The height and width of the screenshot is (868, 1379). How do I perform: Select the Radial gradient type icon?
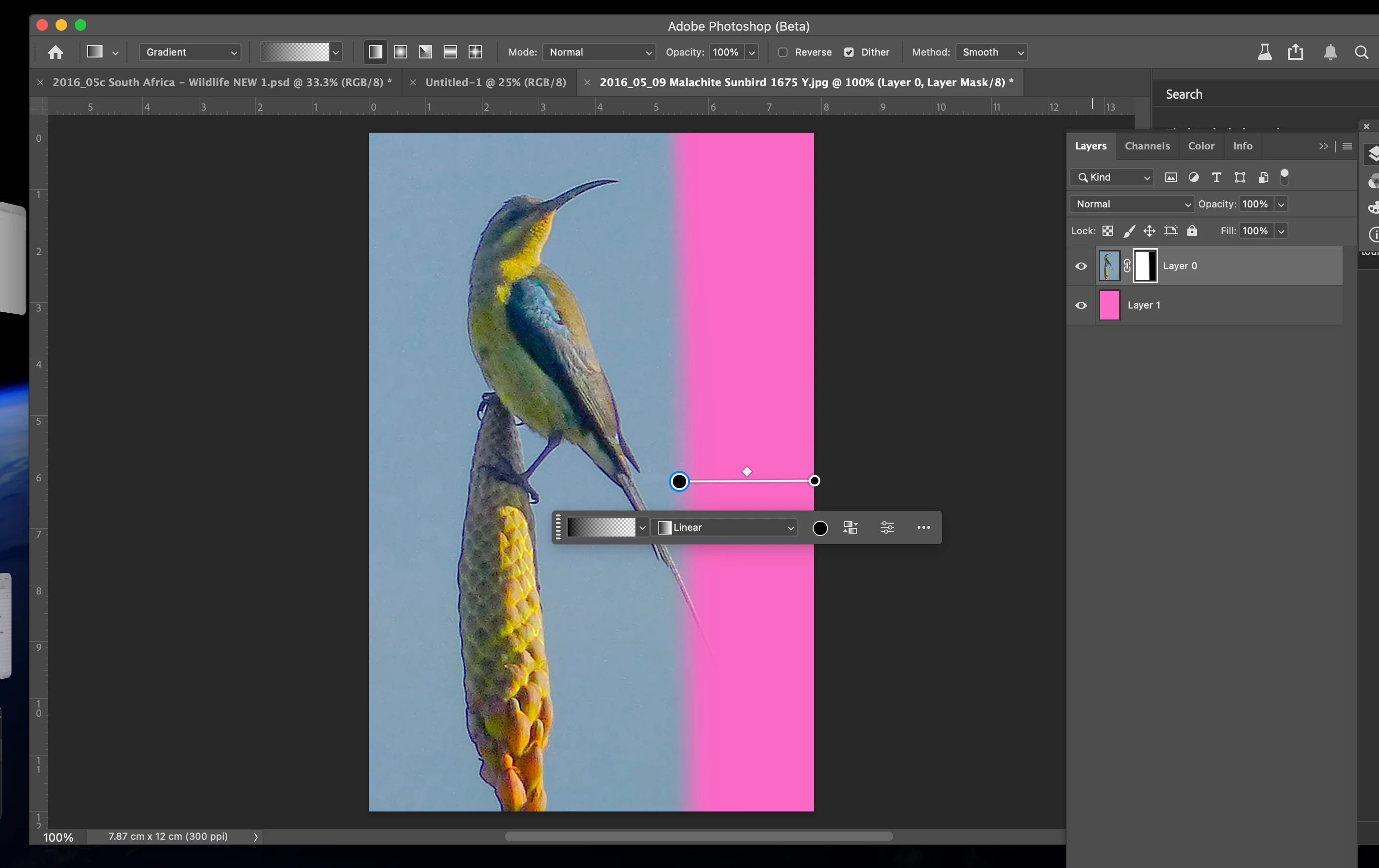click(400, 52)
